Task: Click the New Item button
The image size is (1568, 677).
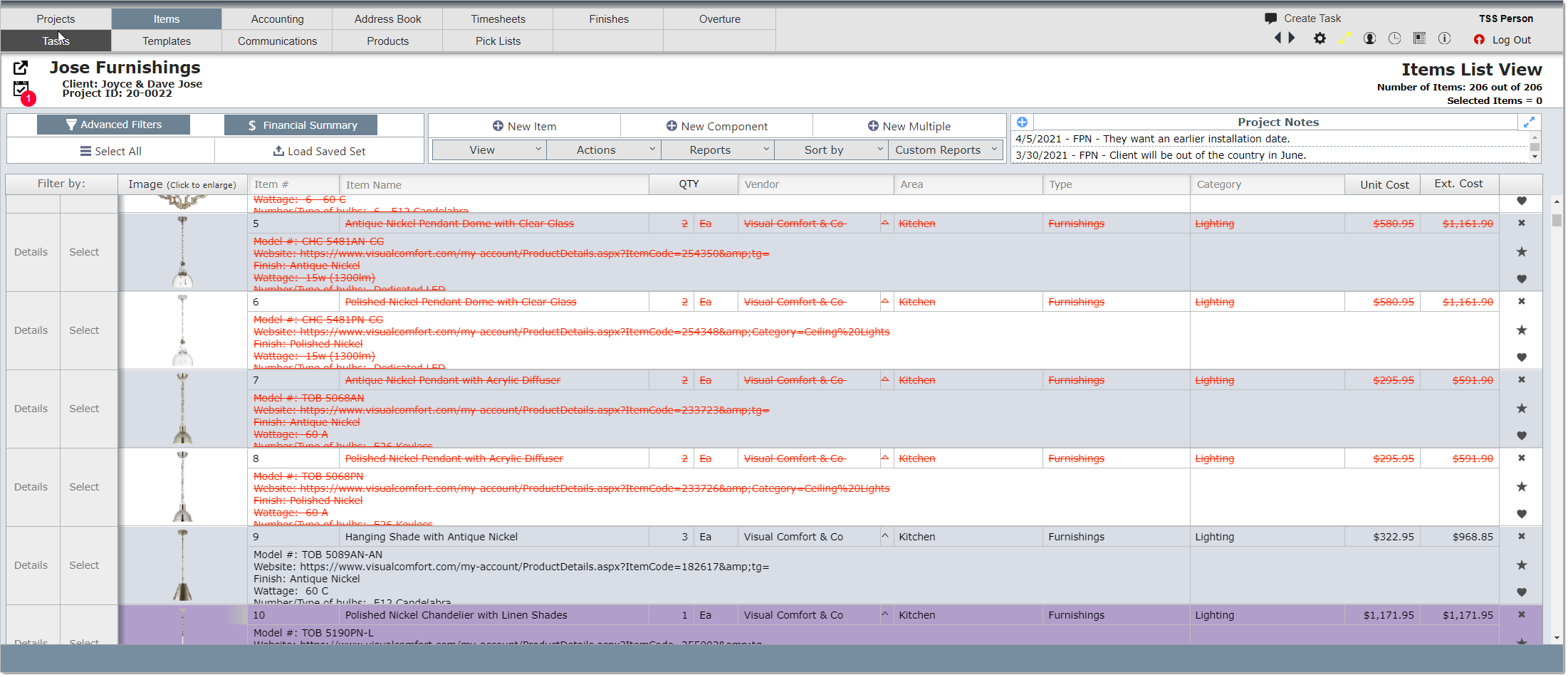Action: (x=524, y=126)
